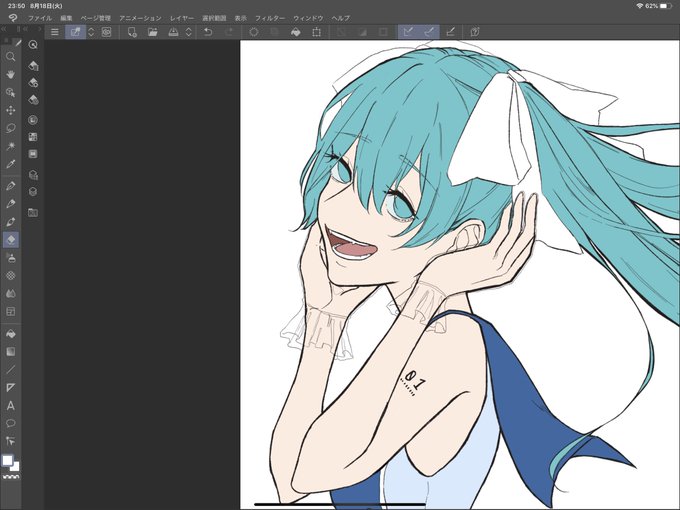Click sub drawing color swatch

click(16, 467)
